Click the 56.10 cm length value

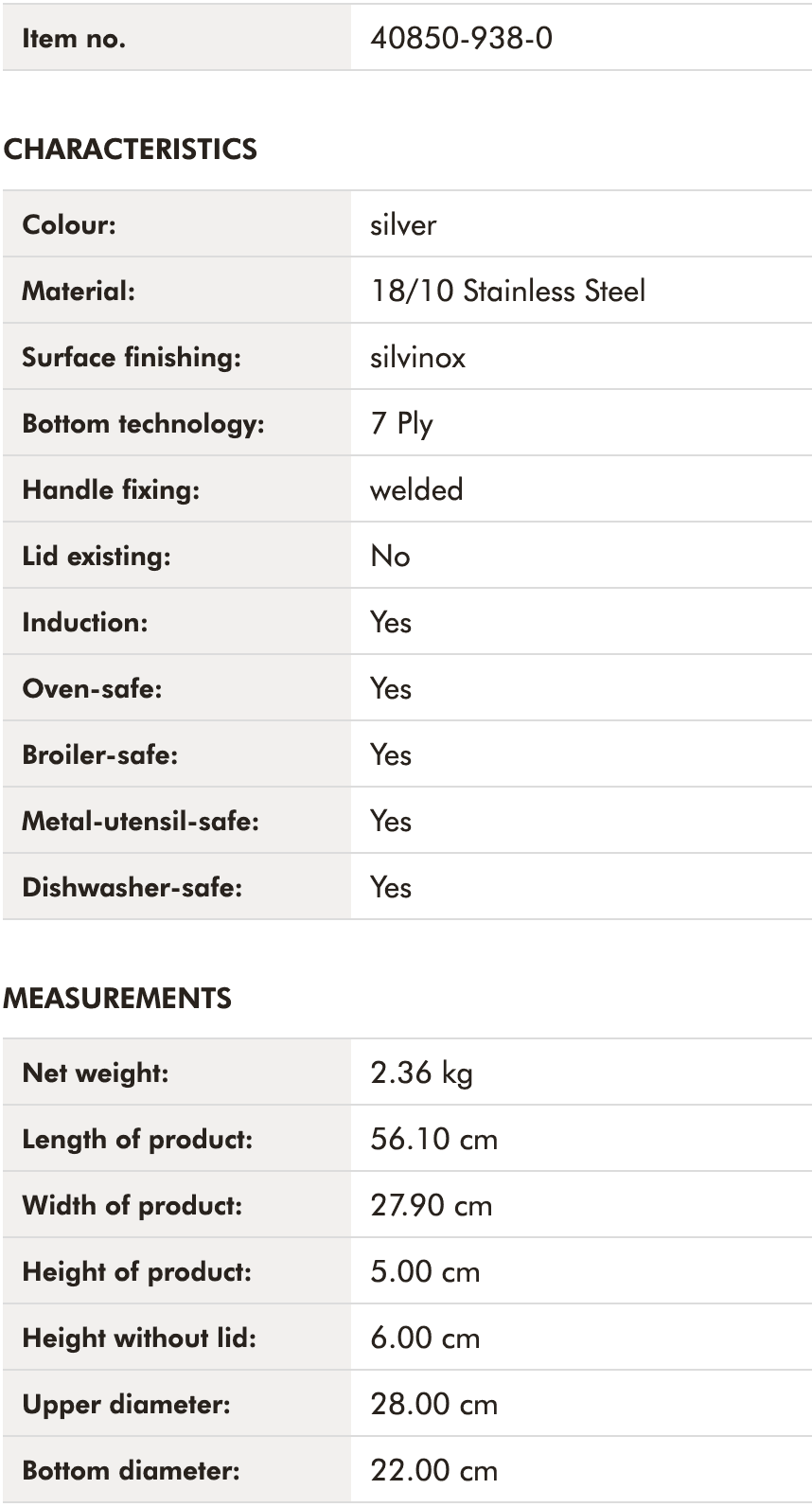[433, 1139]
